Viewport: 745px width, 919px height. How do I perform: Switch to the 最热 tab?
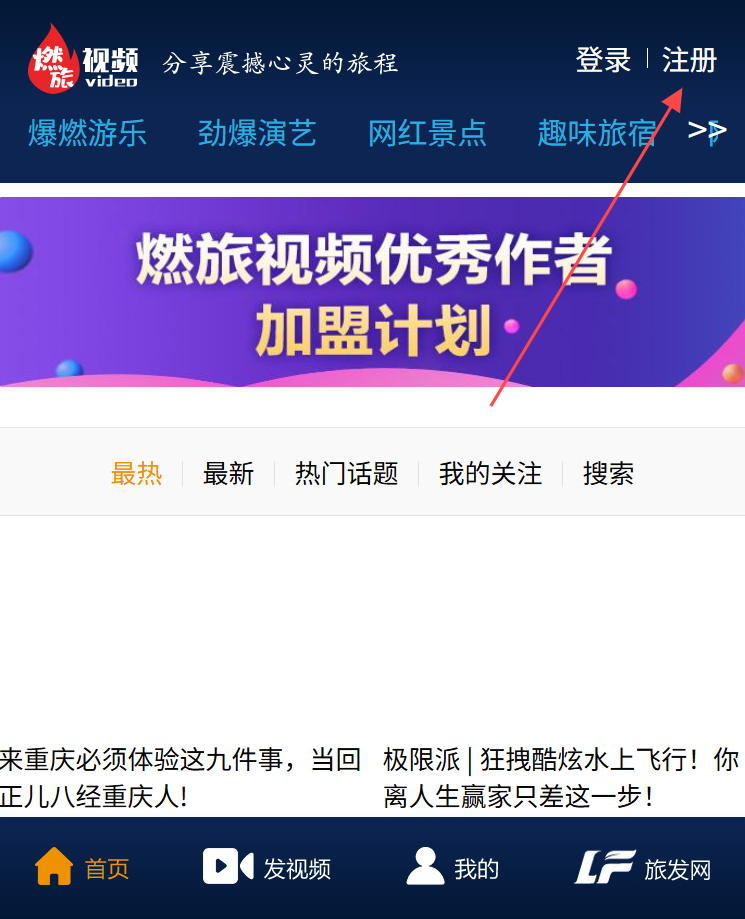[x=137, y=473]
